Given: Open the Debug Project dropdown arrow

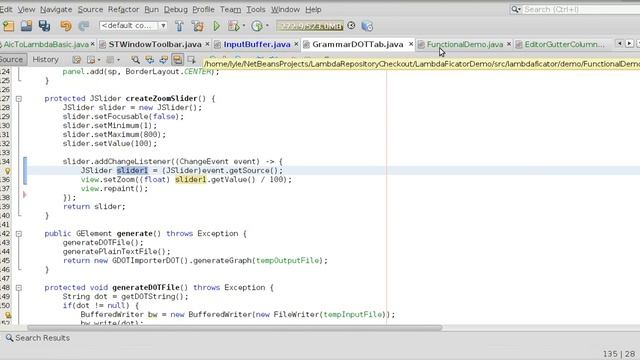Looking at the screenshot, I should tap(244, 26).
